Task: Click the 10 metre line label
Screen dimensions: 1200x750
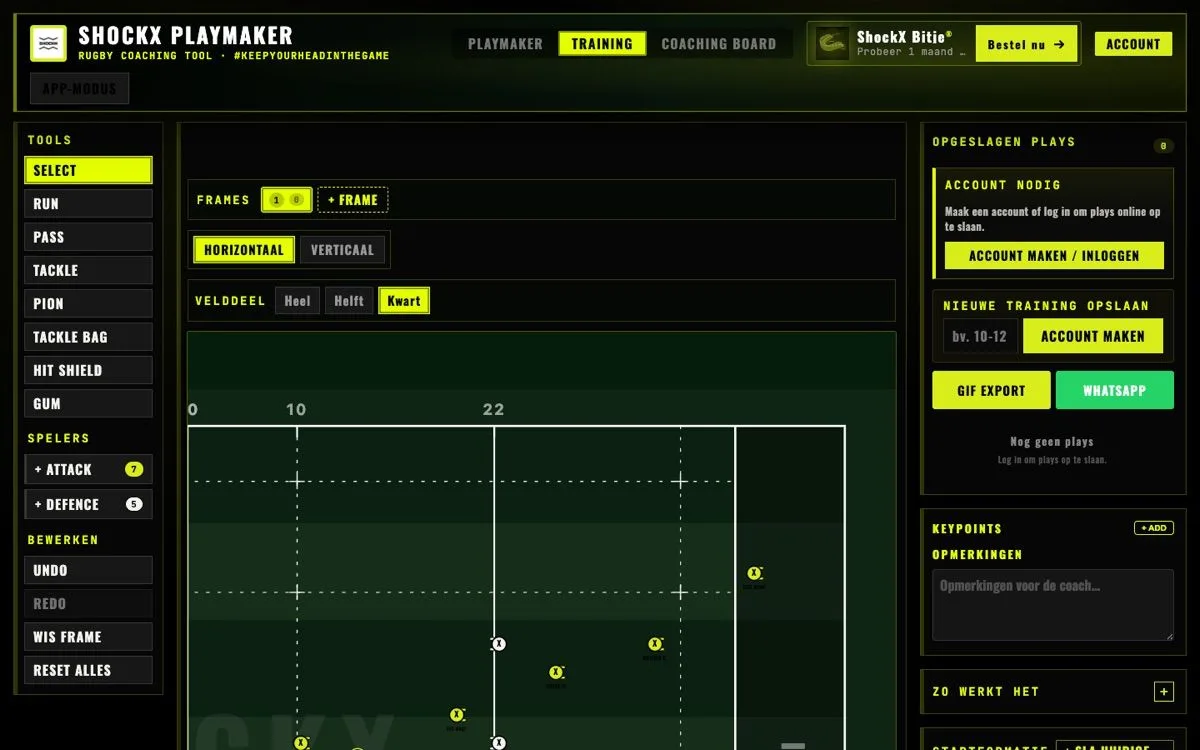Action: 296,410
